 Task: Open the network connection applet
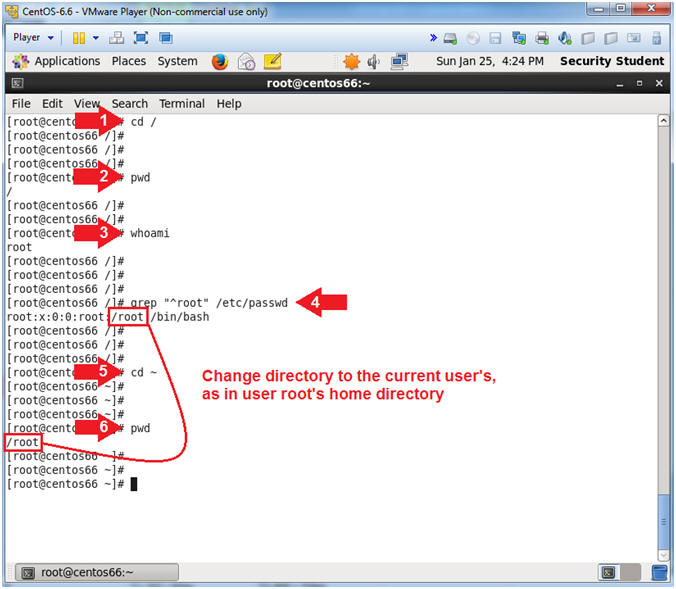(399, 62)
